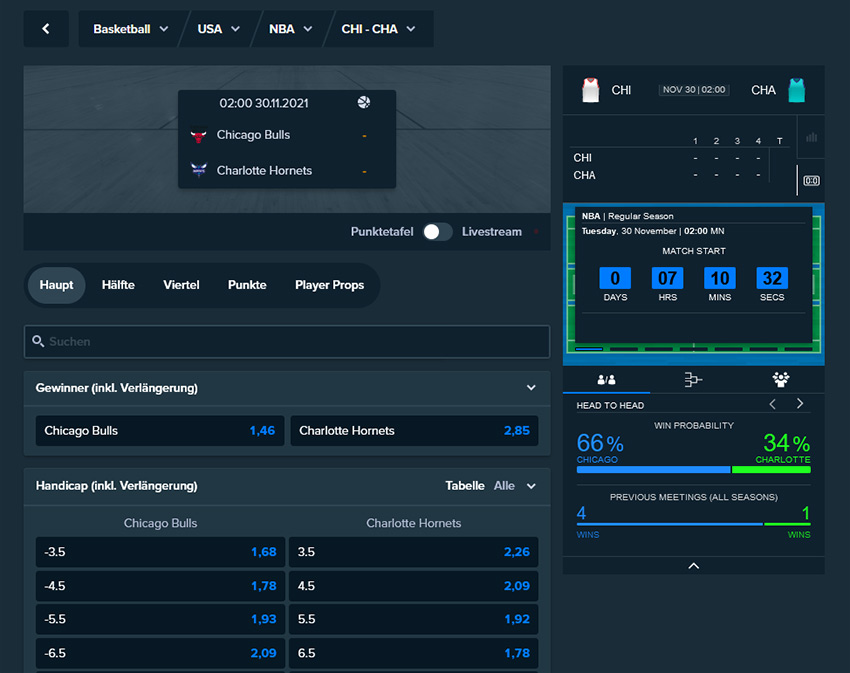Click the CHA teal jersey icon
850x673 pixels.
pyautogui.click(x=796, y=90)
